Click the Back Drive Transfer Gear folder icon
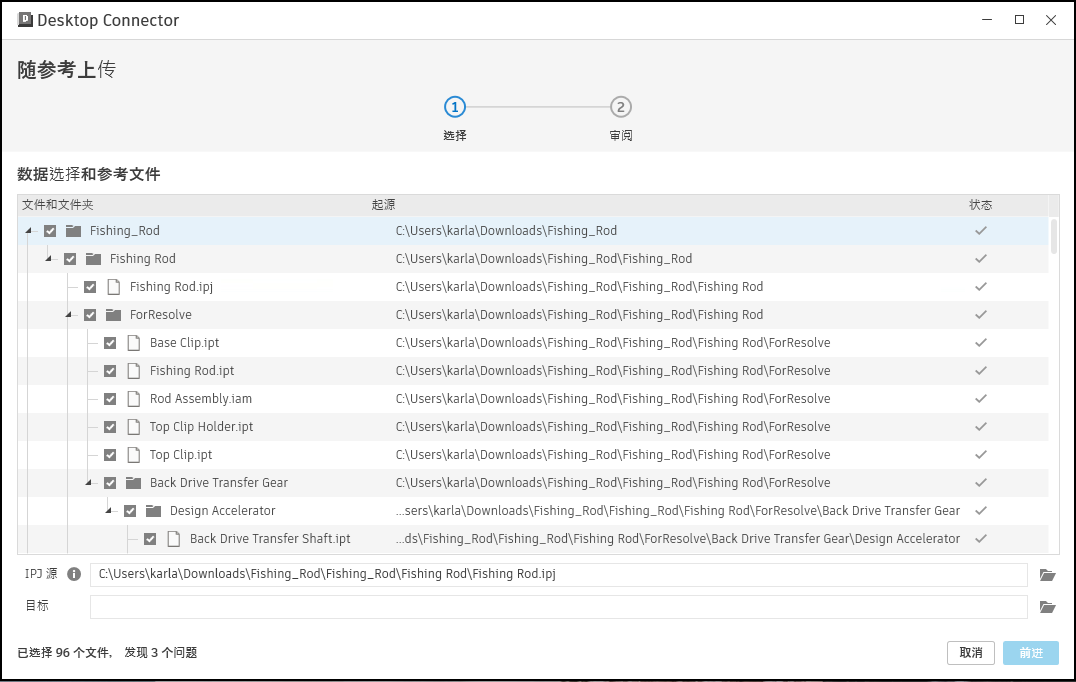The image size is (1076, 682). (133, 483)
